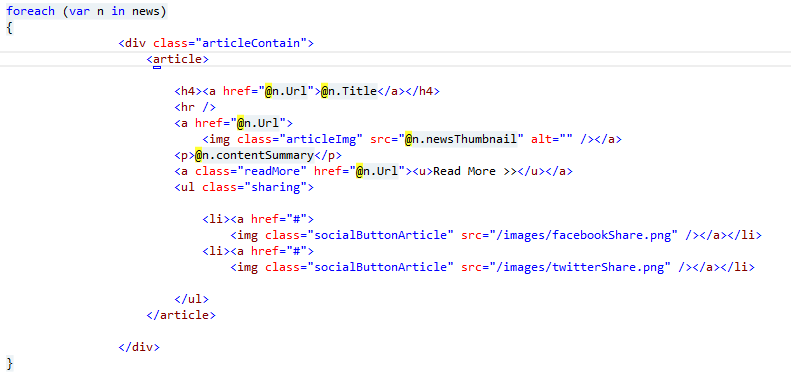
Task: Click the hr tag line
Action: point(195,107)
